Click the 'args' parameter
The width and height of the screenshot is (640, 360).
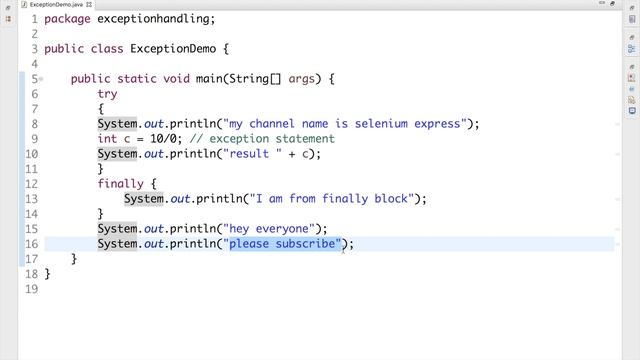(302, 79)
